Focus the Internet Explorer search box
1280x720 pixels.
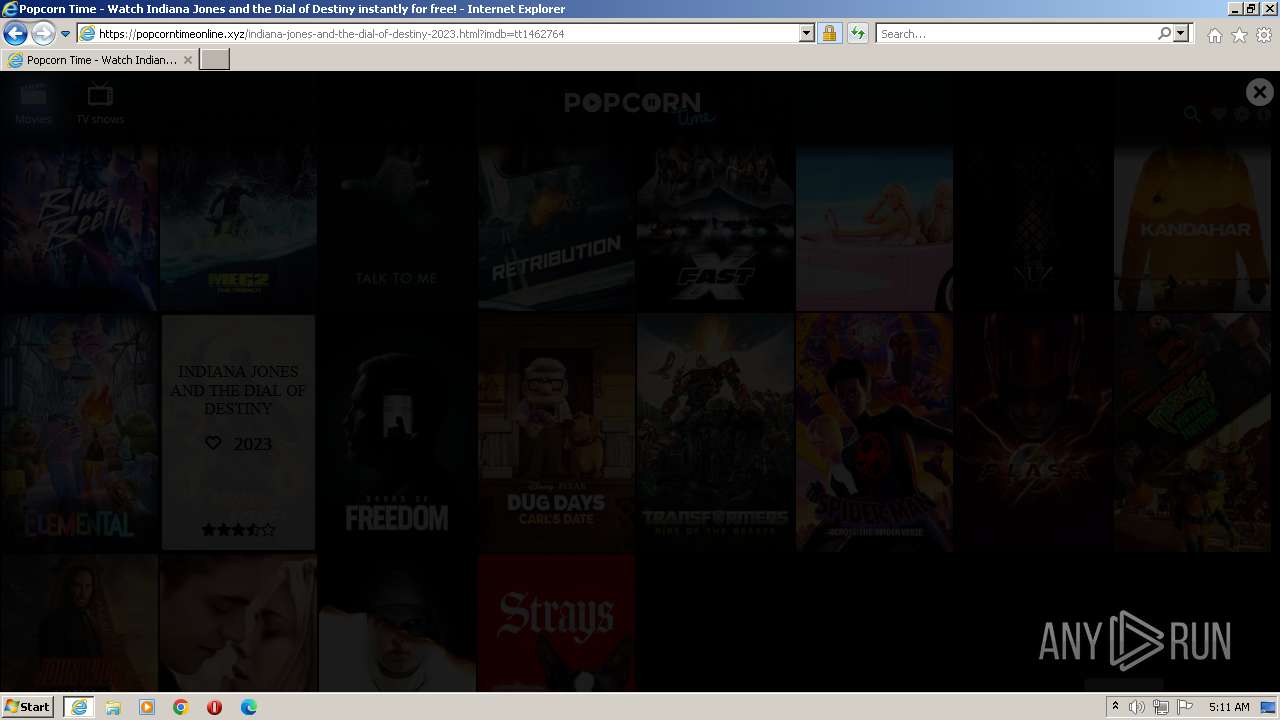[1016, 33]
